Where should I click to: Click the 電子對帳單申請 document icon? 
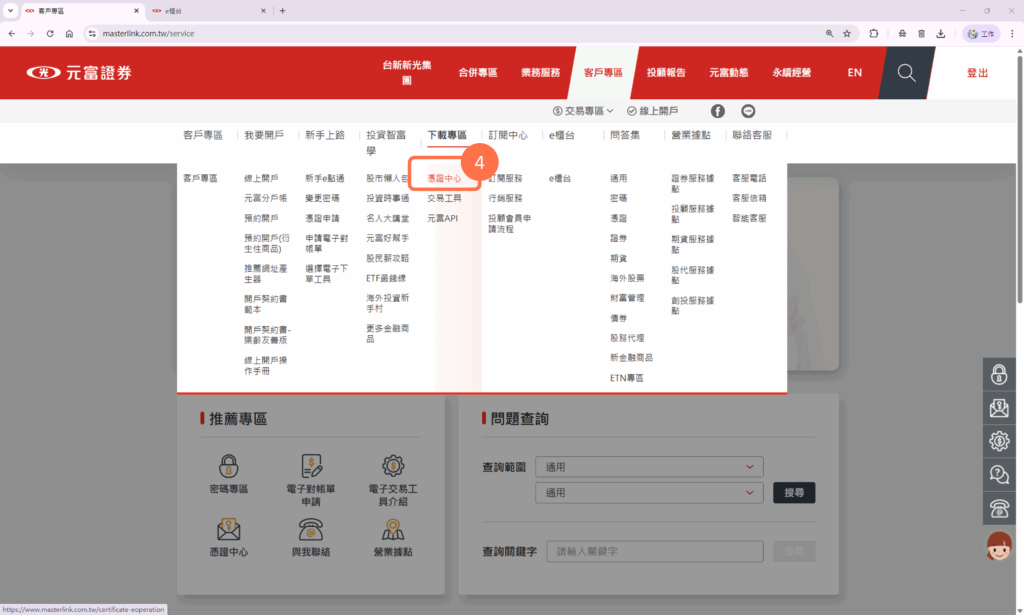(311, 466)
